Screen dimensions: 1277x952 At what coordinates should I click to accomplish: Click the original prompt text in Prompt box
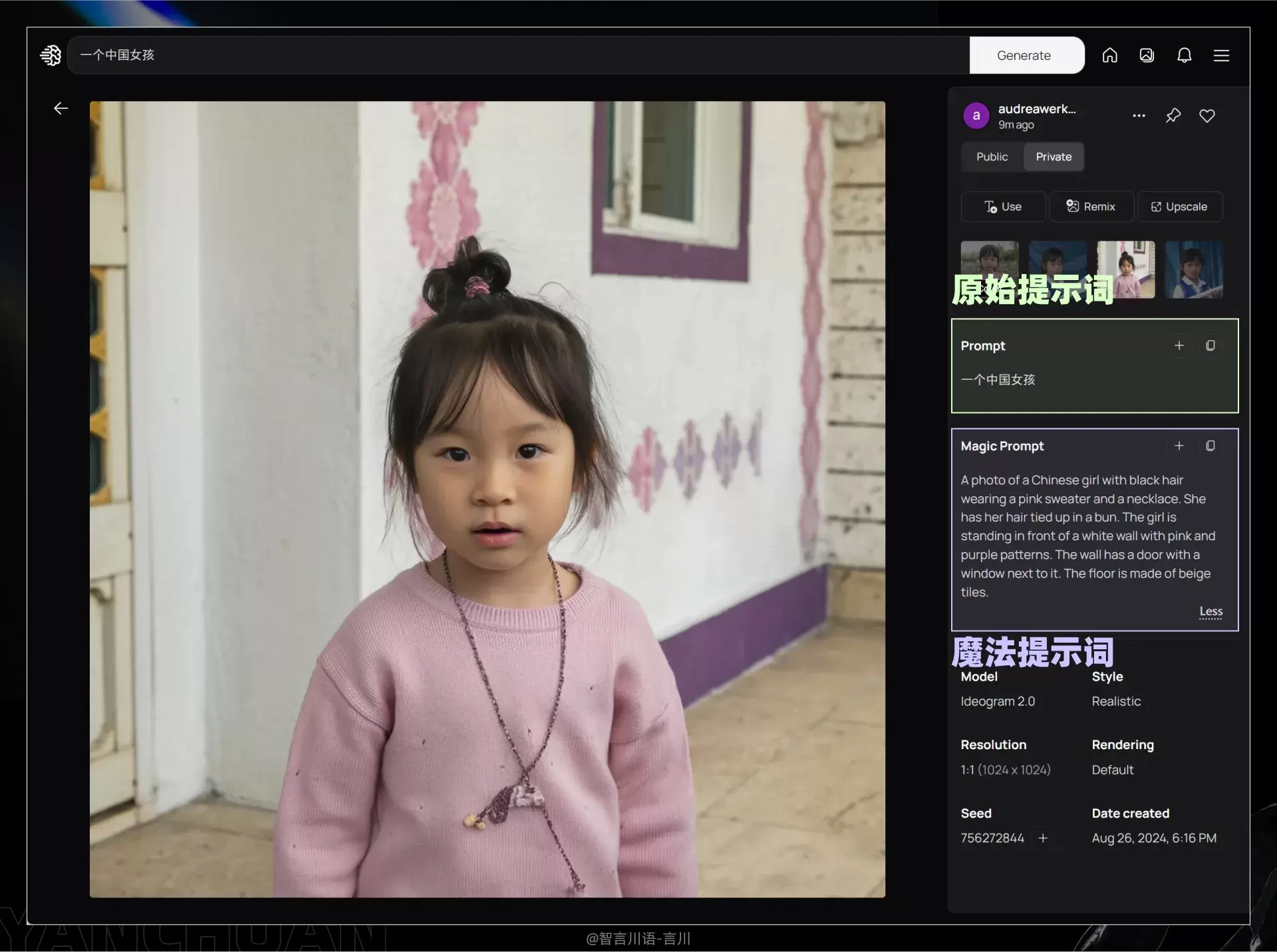998,380
